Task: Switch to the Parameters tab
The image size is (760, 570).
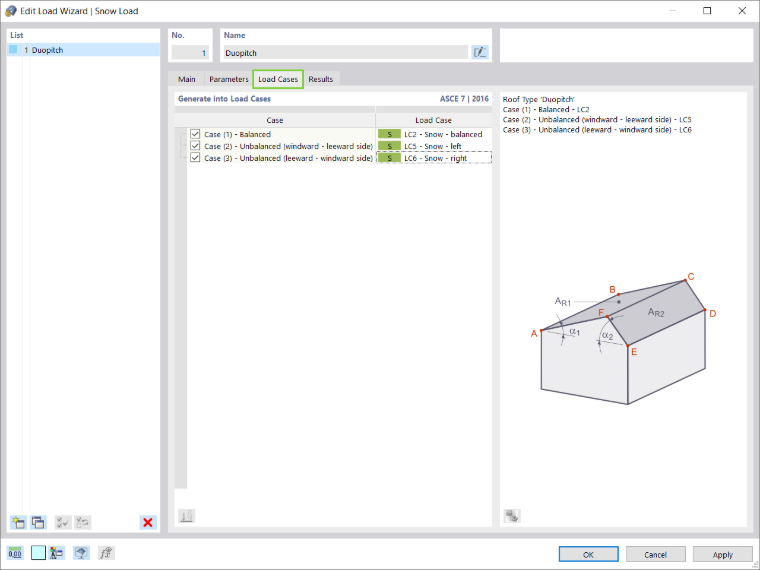Action: click(x=229, y=79)
